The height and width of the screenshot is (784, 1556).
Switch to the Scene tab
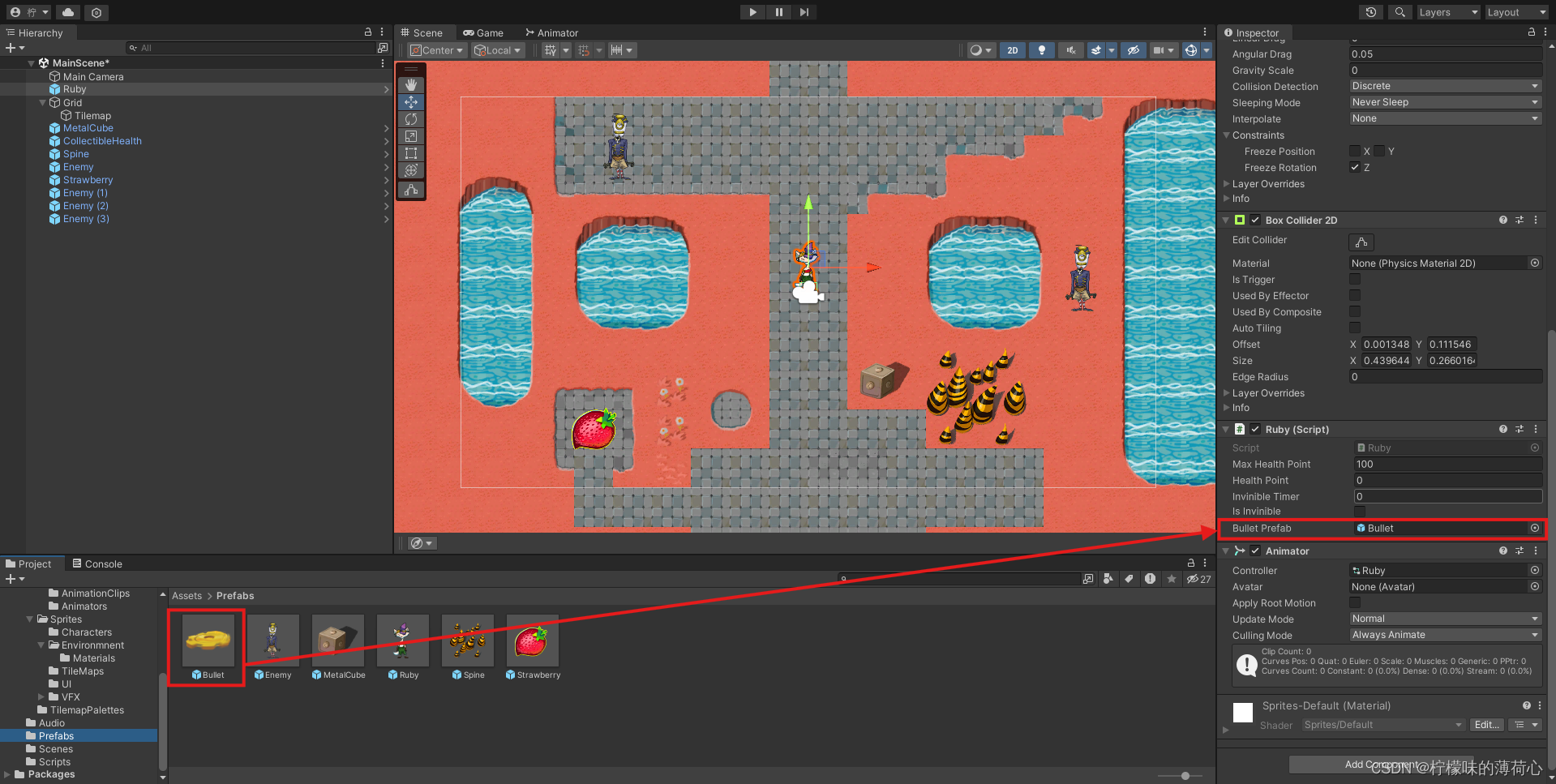click(422, 33)
